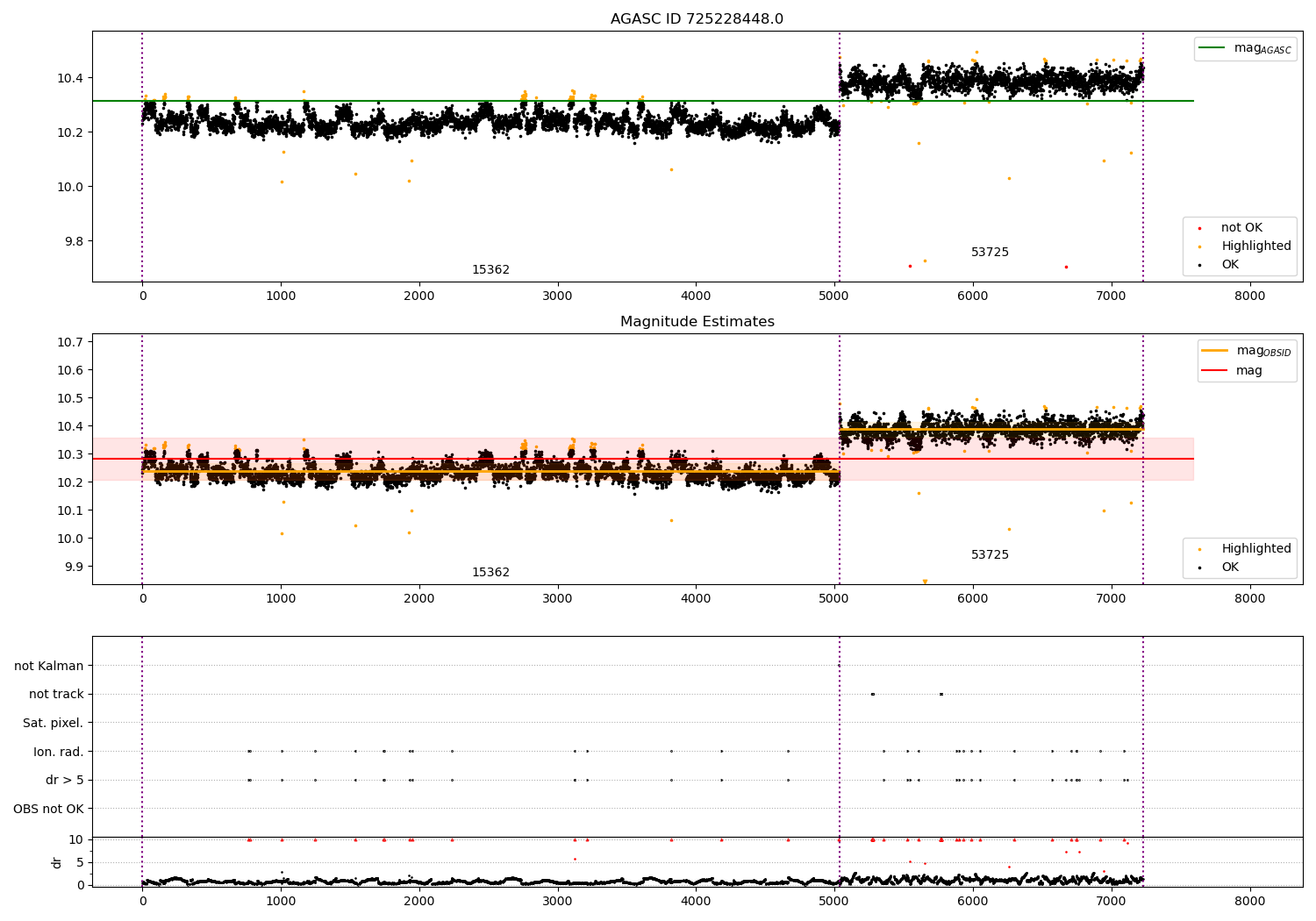Click the '5000' x-axis tick of the bottom plot
Screen dimensions: 1316x921
click(834, 902)
